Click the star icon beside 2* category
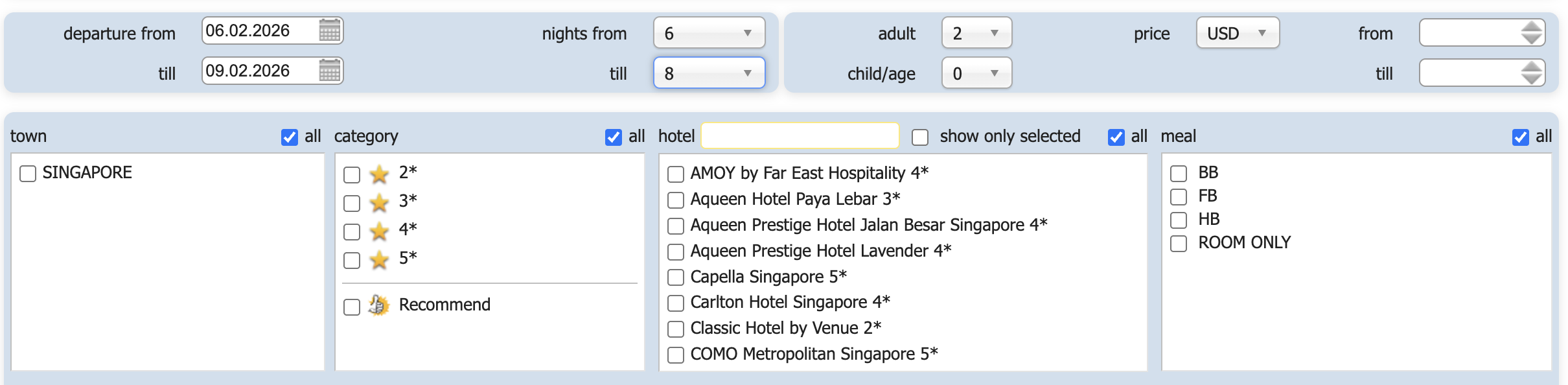Image resolution: width=1568 pixels, height=385 pixels. (x=379, y=174)
